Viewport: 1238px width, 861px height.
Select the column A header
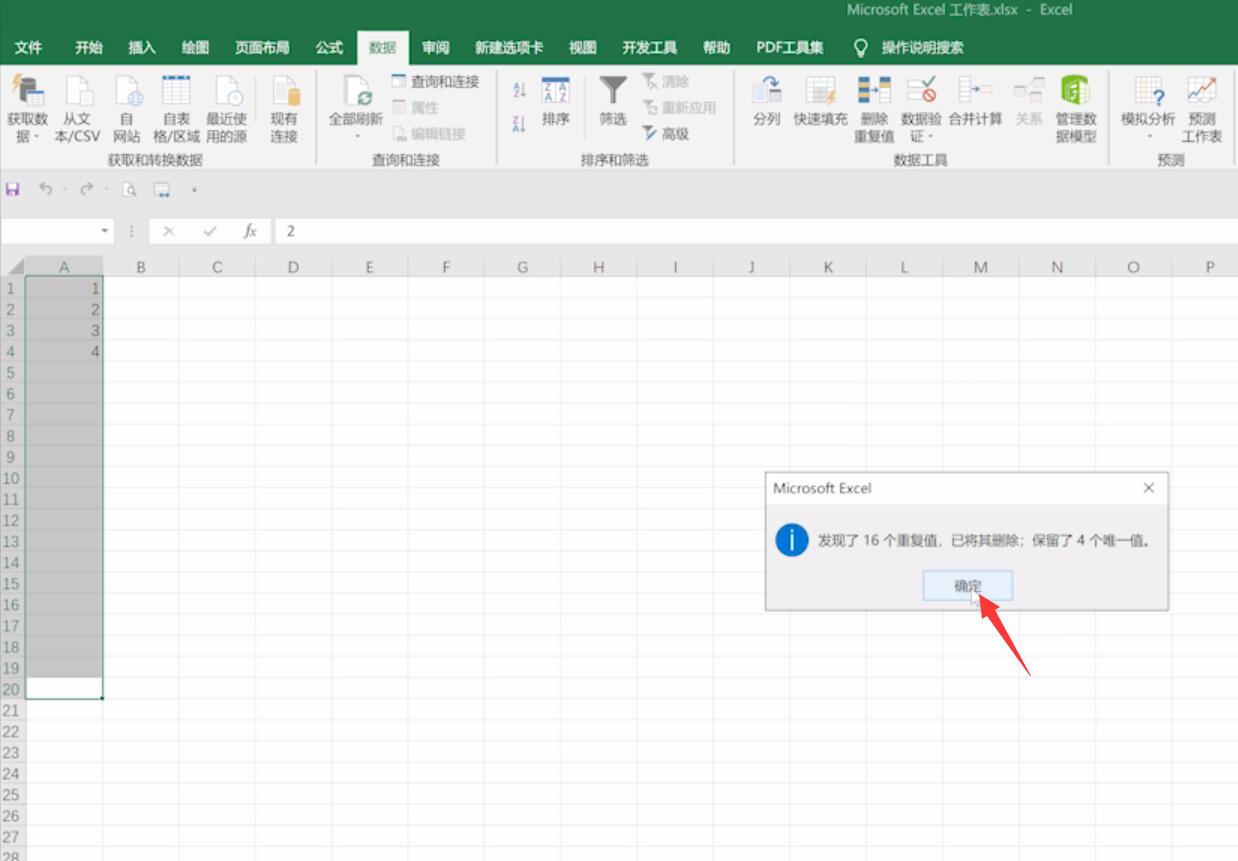click(64, 267)
